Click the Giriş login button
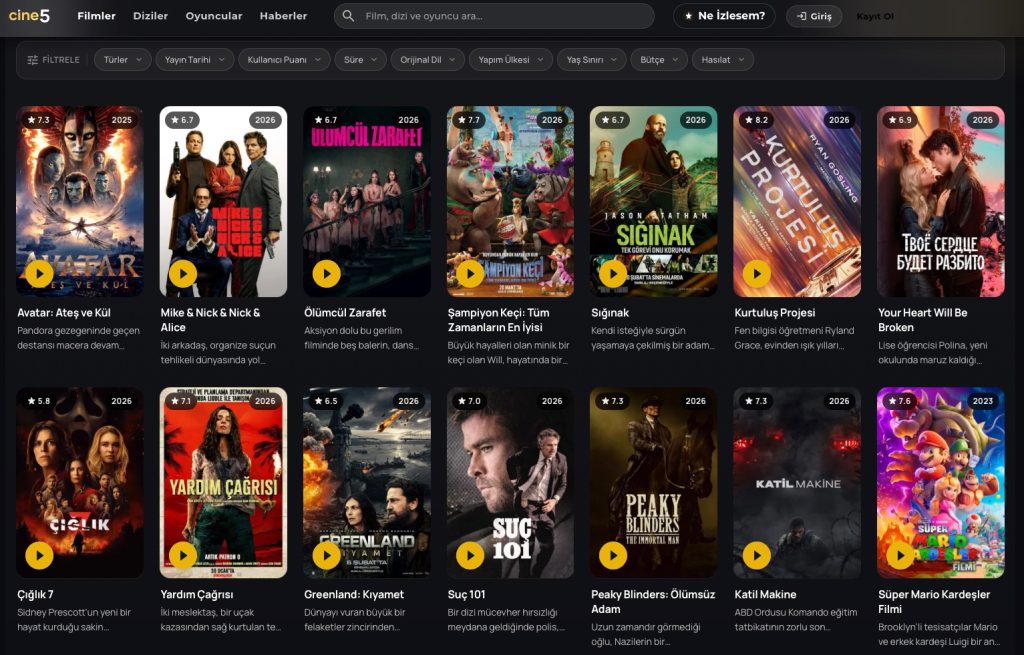This screenshot has height=655, width=1024. pos(814,16)
